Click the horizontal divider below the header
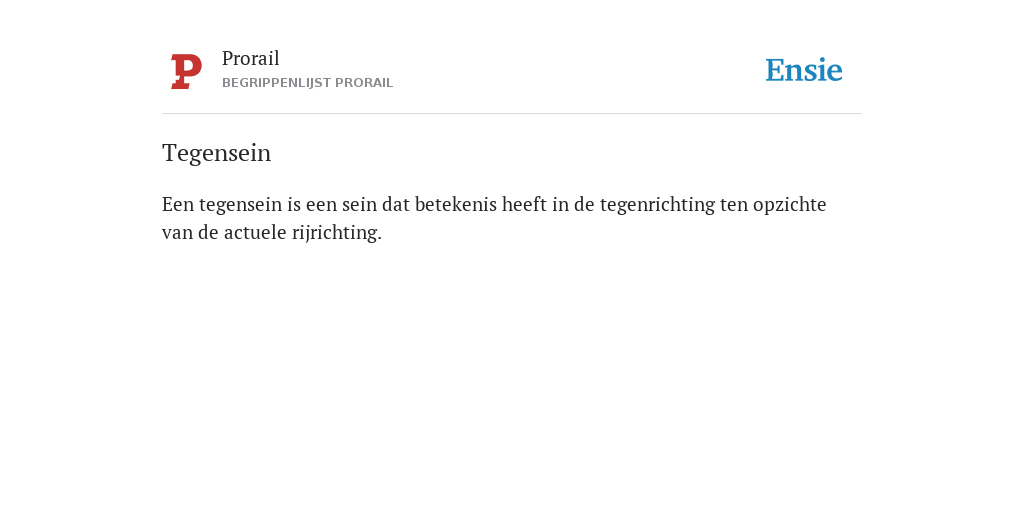Viewport: 1024px width, 512px height. tap(512, 114)
